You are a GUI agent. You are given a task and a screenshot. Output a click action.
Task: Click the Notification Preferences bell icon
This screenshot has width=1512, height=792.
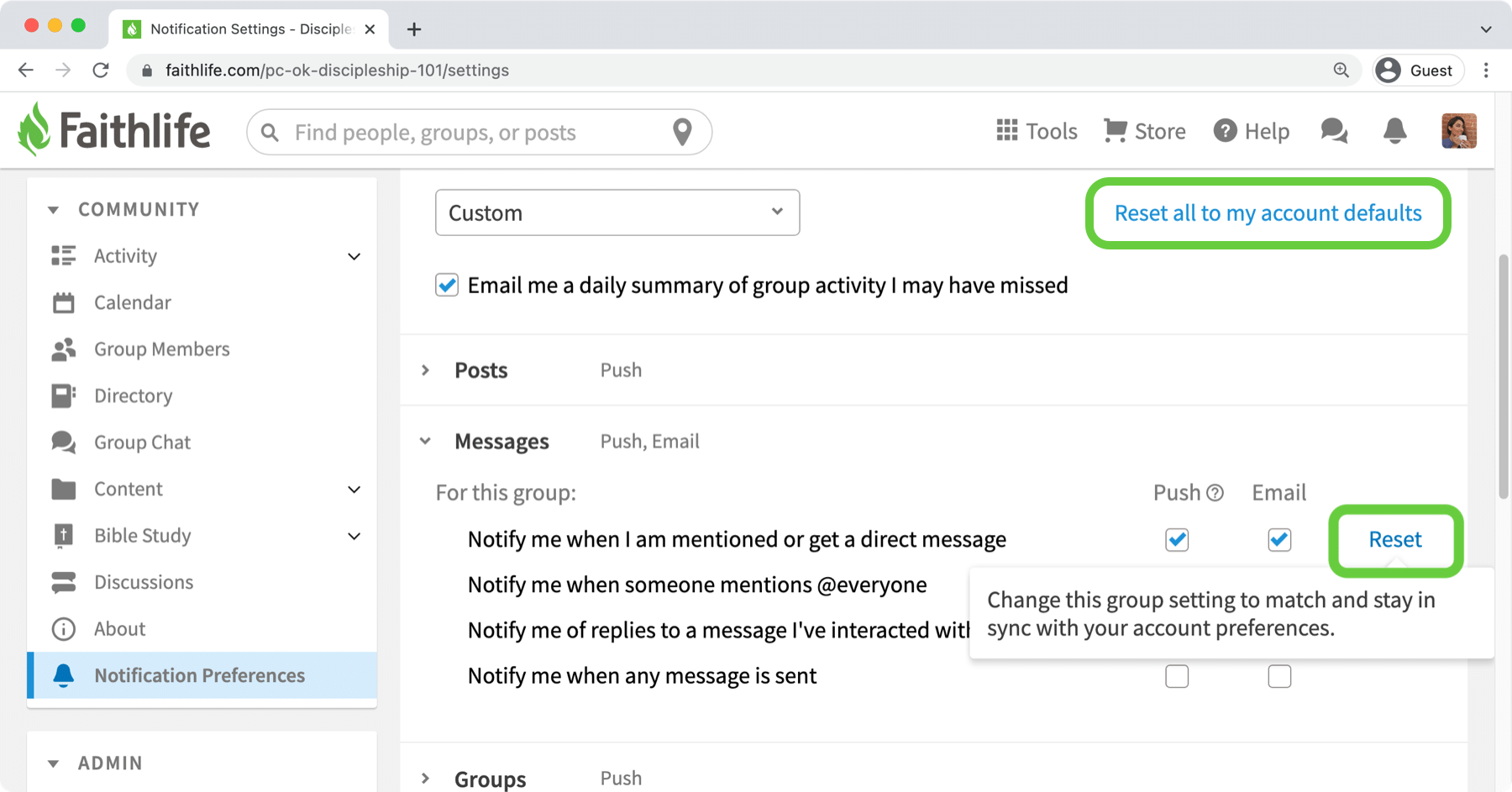tap(64, 675)
